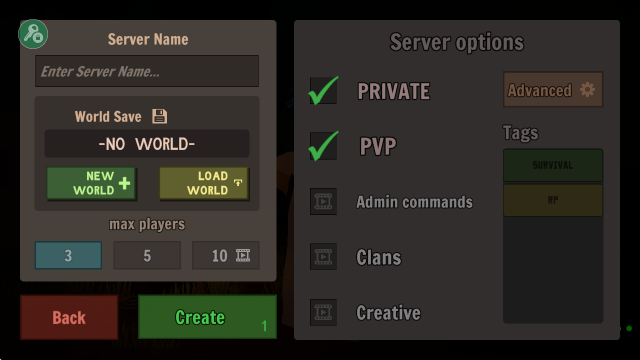Enable the SURVIVAL tag
This screenshot has height=360, width=640.
coord(553,165)
